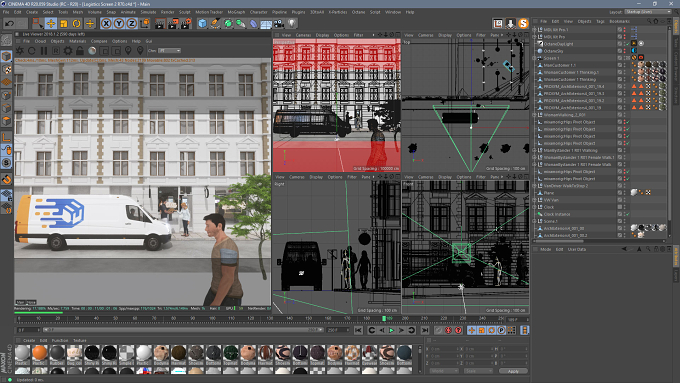
Task: Play animation forward
Action: (x=391, y=331)
